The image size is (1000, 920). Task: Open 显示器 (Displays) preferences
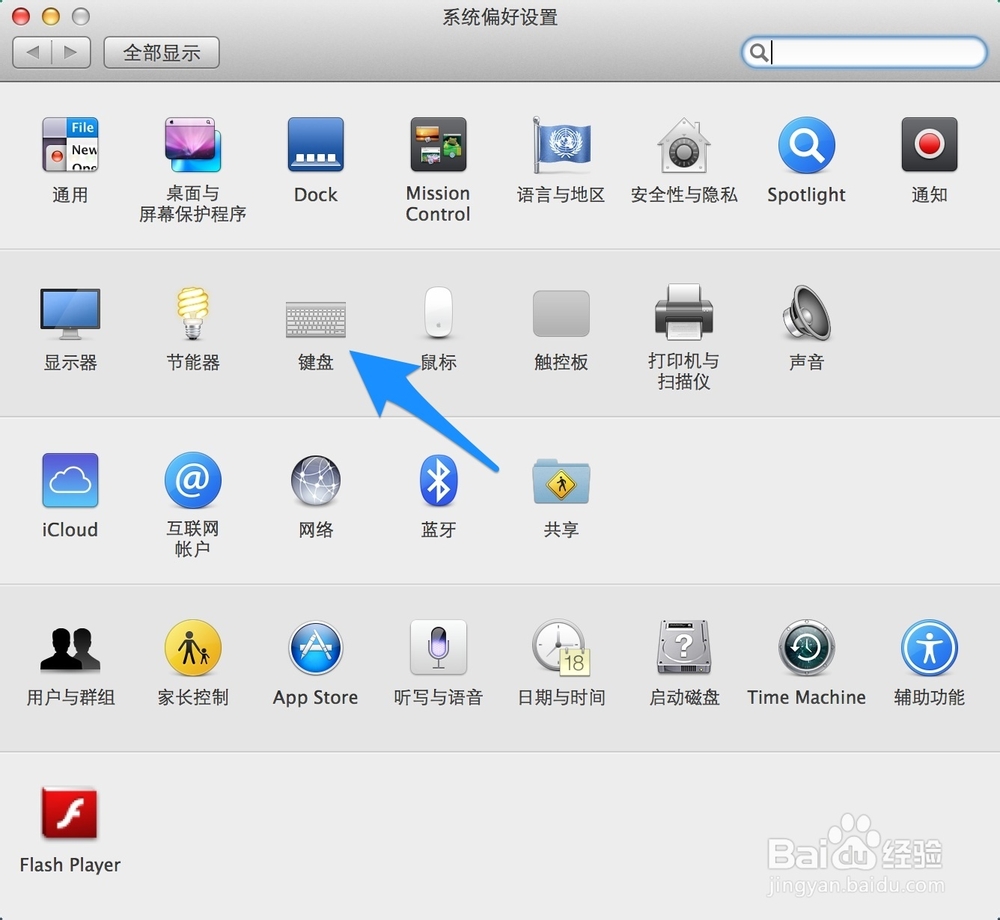(70, 313)
